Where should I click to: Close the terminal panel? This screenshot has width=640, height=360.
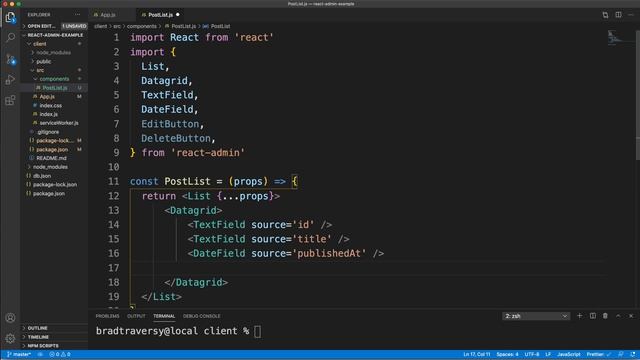631,316
